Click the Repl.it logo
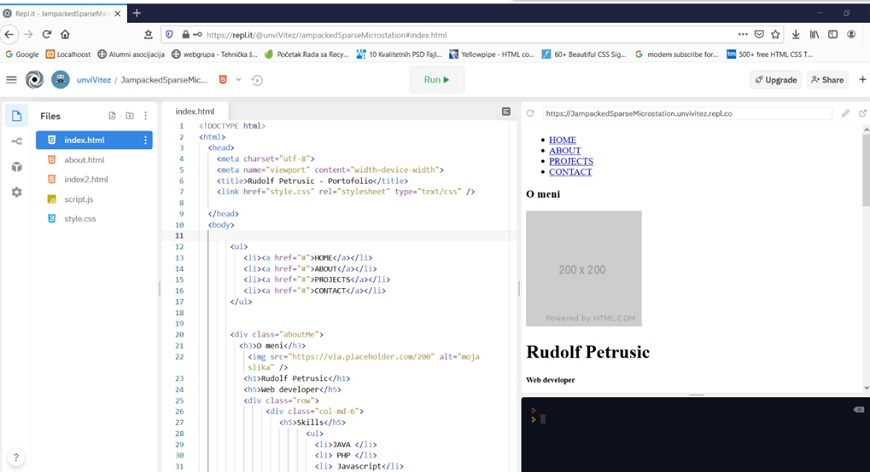 click(34, 80)
